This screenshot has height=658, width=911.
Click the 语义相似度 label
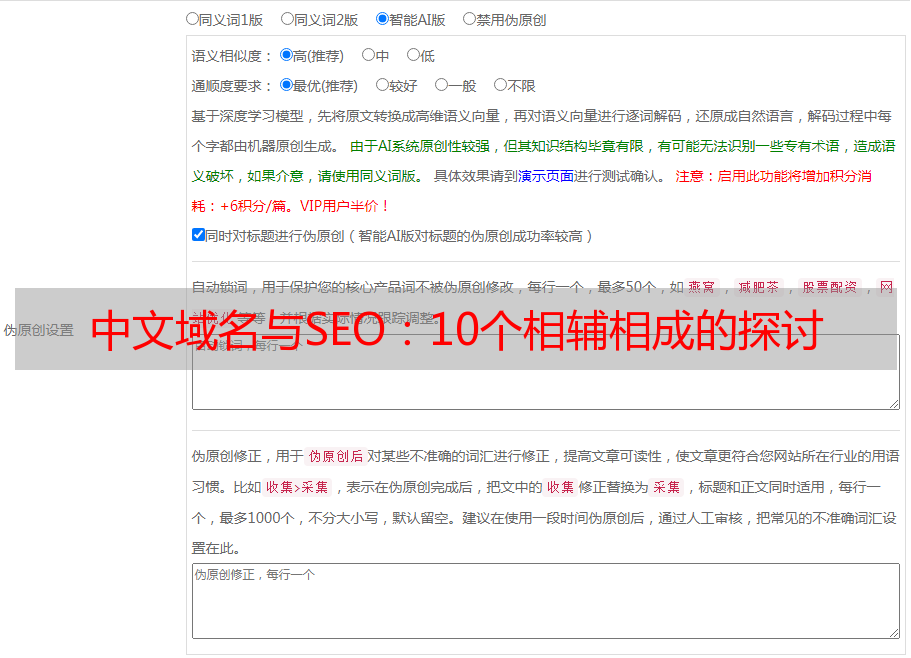pos(232,56)
